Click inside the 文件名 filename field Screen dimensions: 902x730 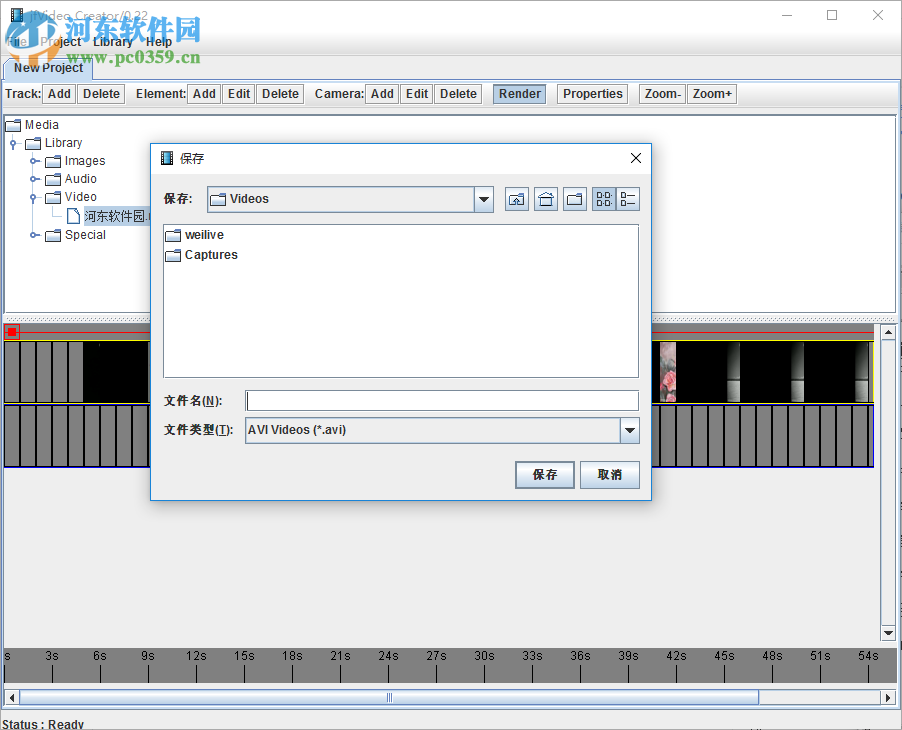pyautogui.click(x=442, y=400)
